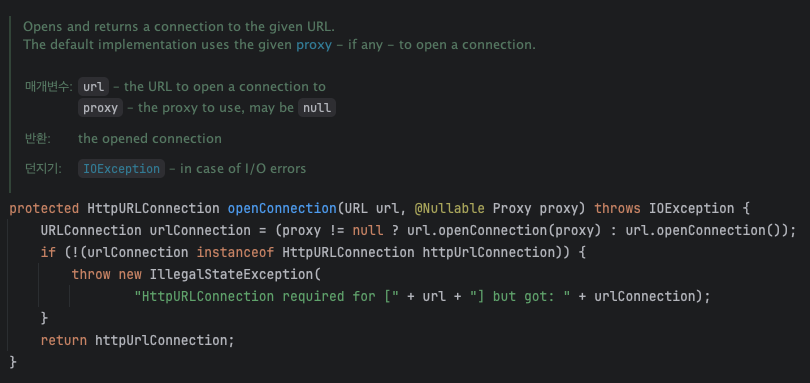Click the 'if' keyword
810x383 pixels.
[x=49, y=253]
